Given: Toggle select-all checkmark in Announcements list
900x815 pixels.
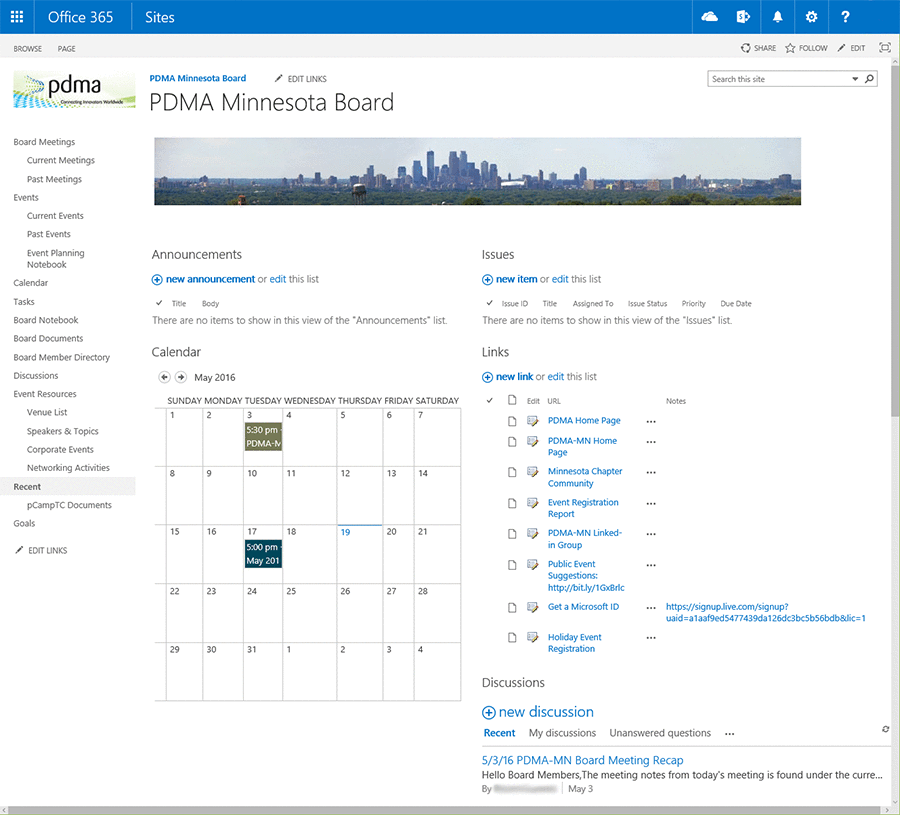Looking at the screenshot, I should click(159, 303).
